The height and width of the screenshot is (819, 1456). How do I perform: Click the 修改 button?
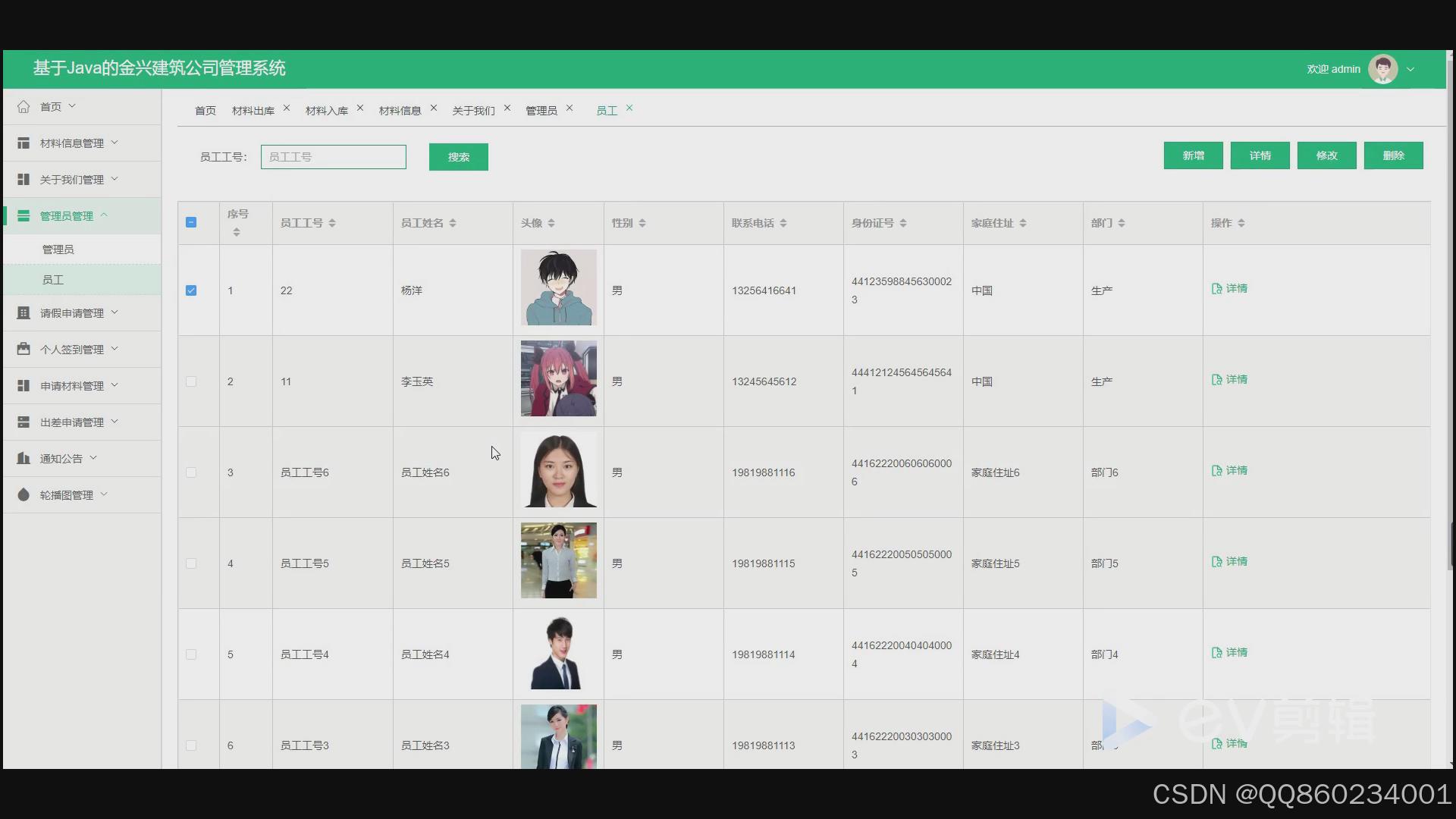coord(1327,155)
